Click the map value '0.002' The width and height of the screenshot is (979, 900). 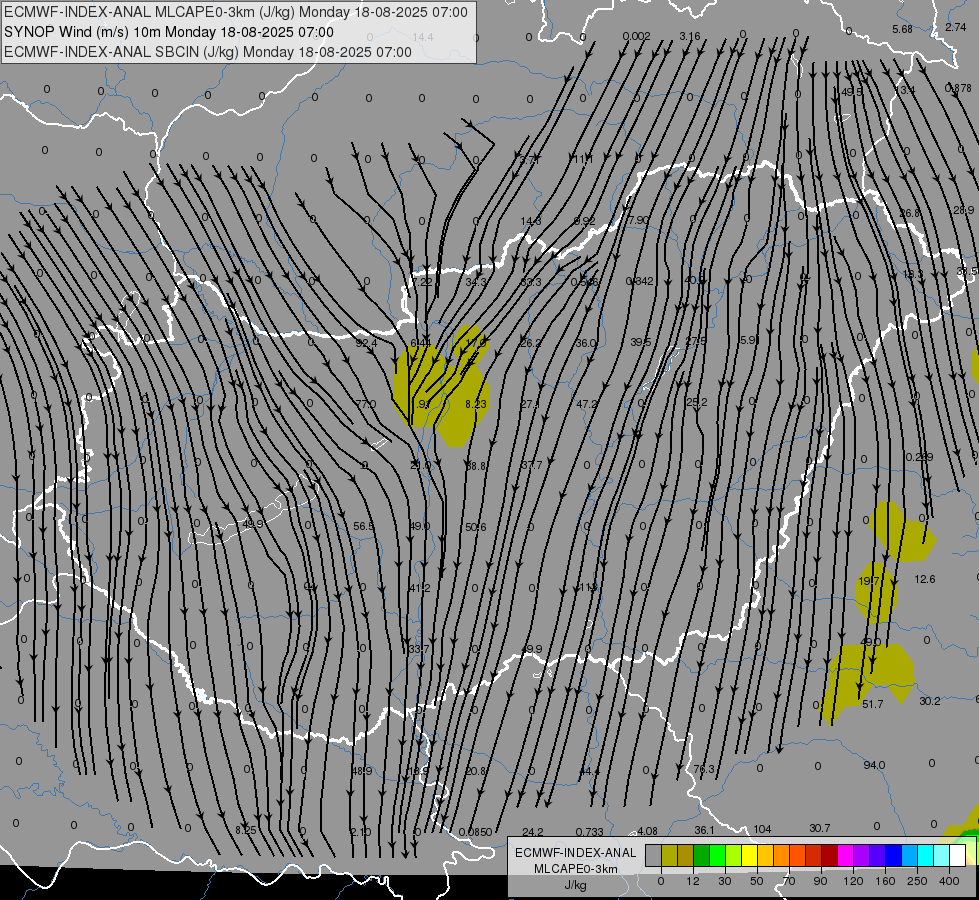636,36
